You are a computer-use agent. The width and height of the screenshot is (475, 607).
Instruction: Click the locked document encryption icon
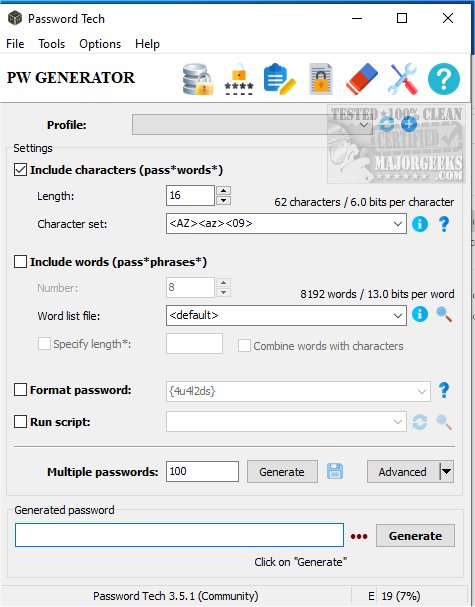(321, 79)
